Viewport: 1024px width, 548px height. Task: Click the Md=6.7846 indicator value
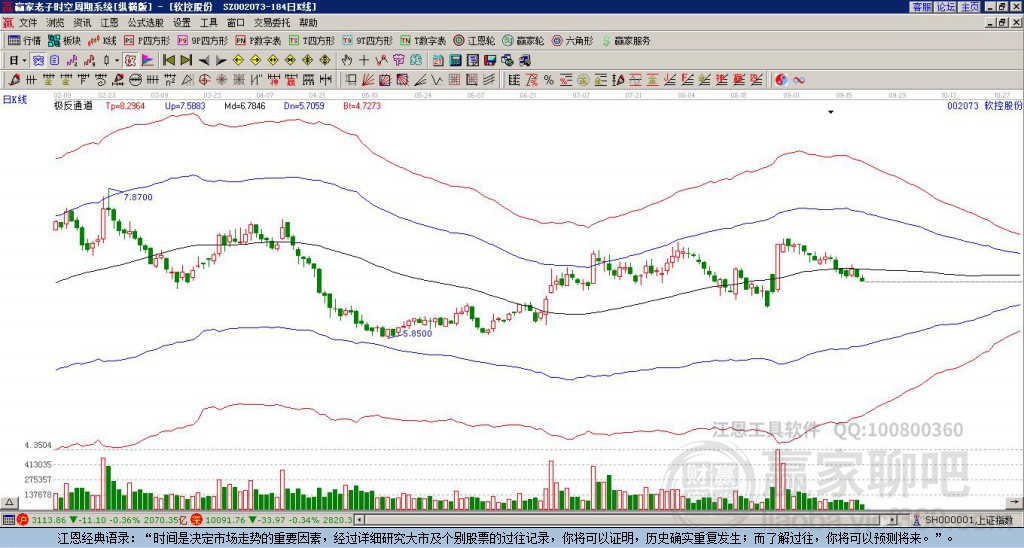click(x=245, y=105)
